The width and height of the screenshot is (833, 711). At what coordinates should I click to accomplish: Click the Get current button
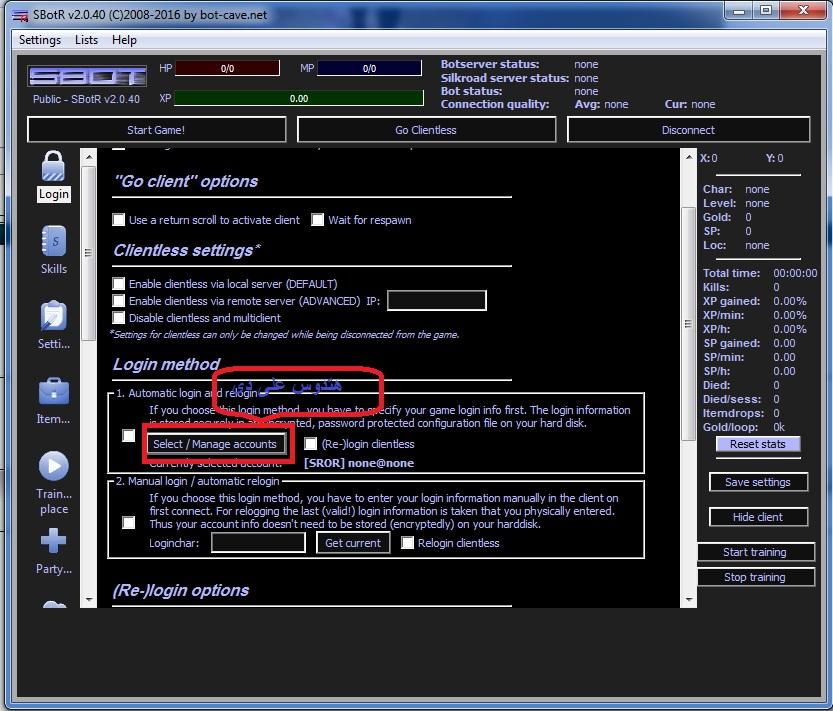coord(353,543)
